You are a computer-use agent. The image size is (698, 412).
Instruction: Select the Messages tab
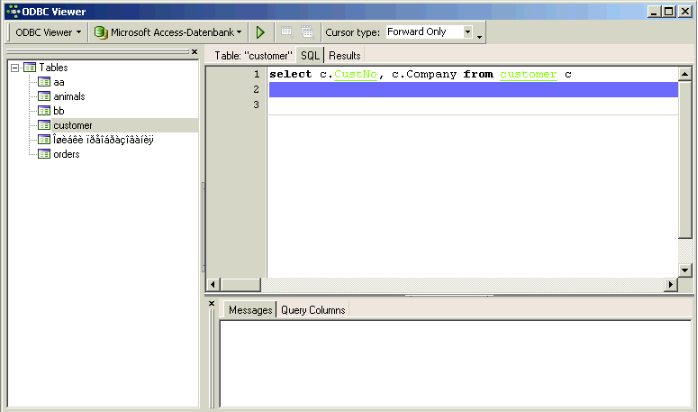[x=250, y=310]
